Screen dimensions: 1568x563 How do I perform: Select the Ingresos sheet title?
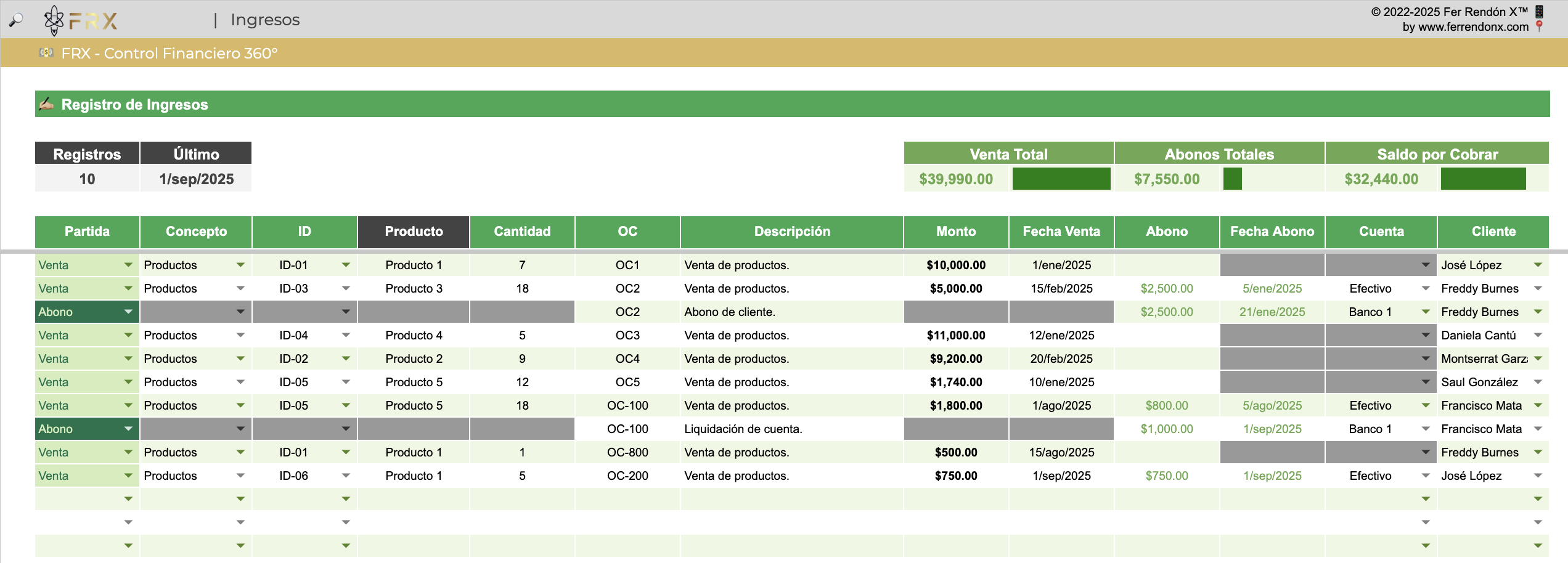(x=265, y=20)
